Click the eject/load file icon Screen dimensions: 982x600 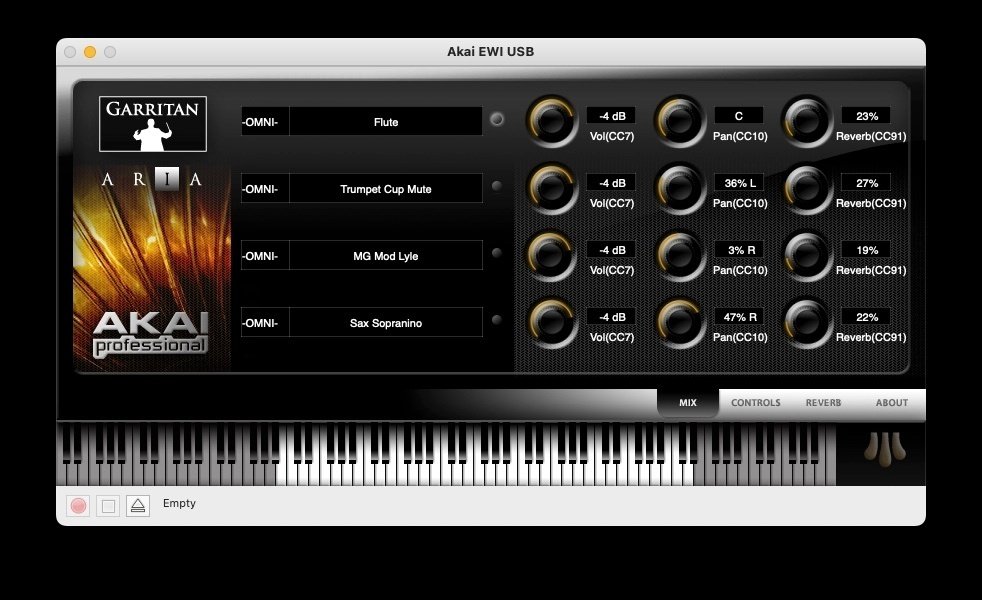pyautogui.click(x=138, y=505)
